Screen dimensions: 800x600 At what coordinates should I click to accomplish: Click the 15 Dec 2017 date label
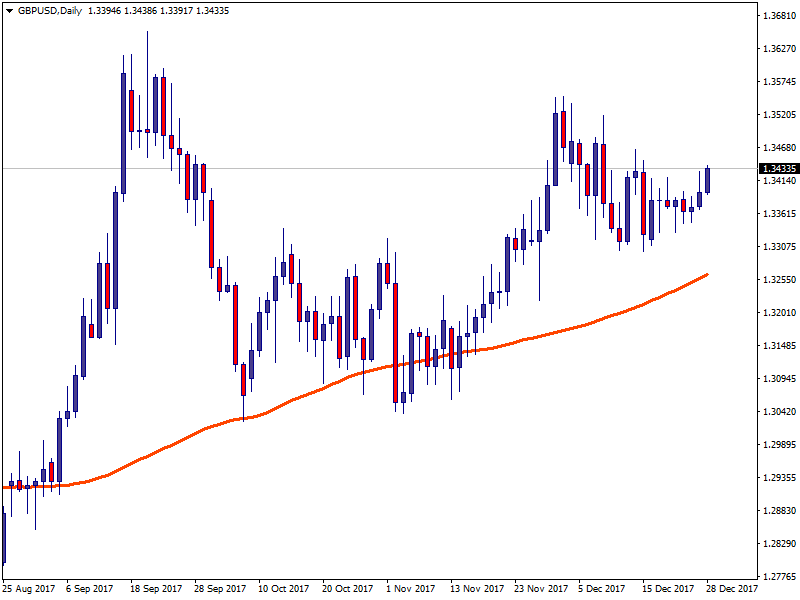click(x=668, y=589)
